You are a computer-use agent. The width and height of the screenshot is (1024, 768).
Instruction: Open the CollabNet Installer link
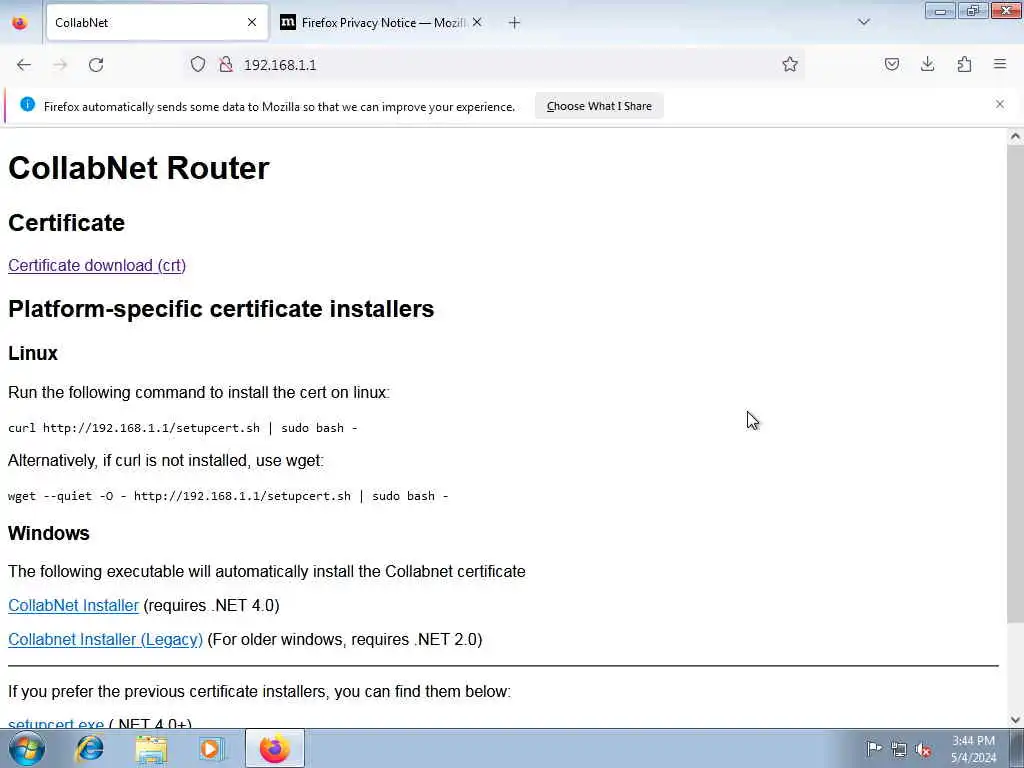tap(73, 605)
